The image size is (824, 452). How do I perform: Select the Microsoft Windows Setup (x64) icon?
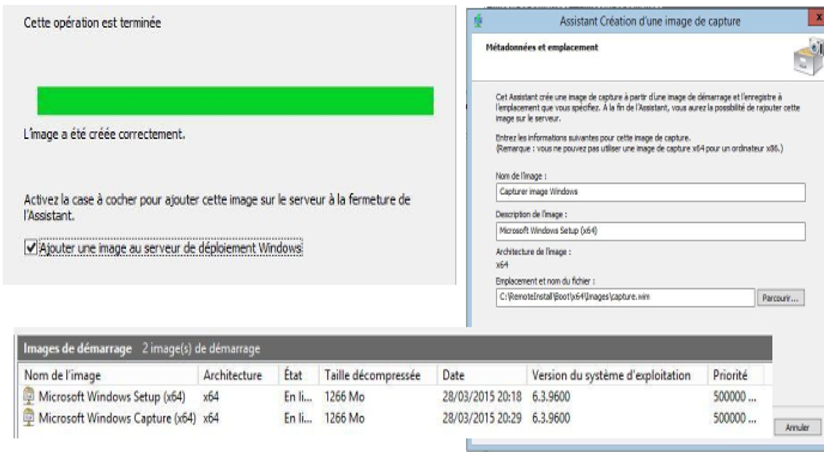coord(29,396)
